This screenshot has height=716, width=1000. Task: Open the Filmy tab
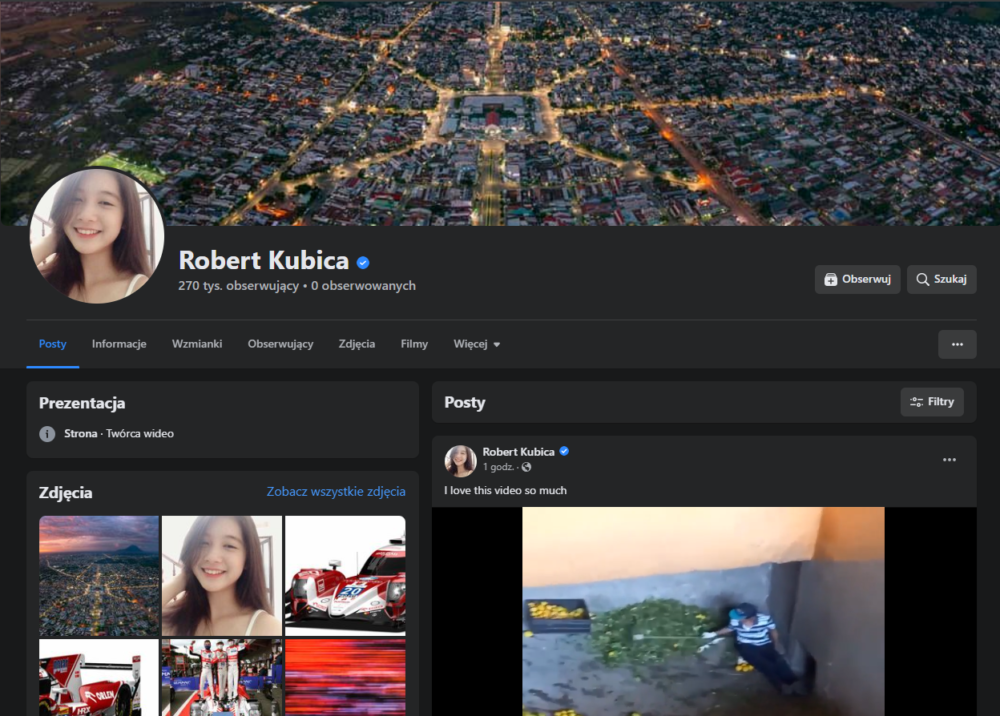(x=414, y=344)
